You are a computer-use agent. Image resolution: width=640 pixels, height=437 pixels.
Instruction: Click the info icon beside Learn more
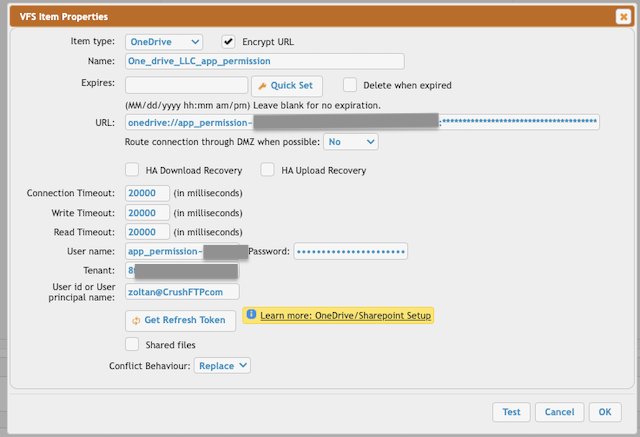(x=251, y=315)
